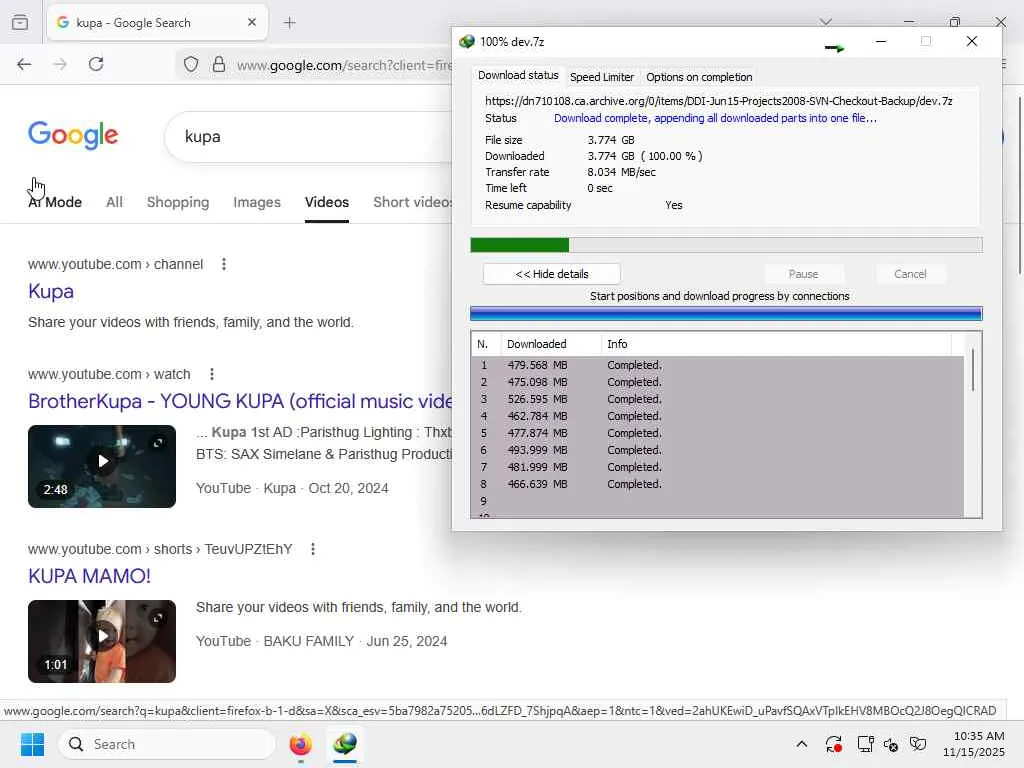Open the list all tabs chevron
The width and height of the screenshot is (1024, 768).
click(826, 22)
